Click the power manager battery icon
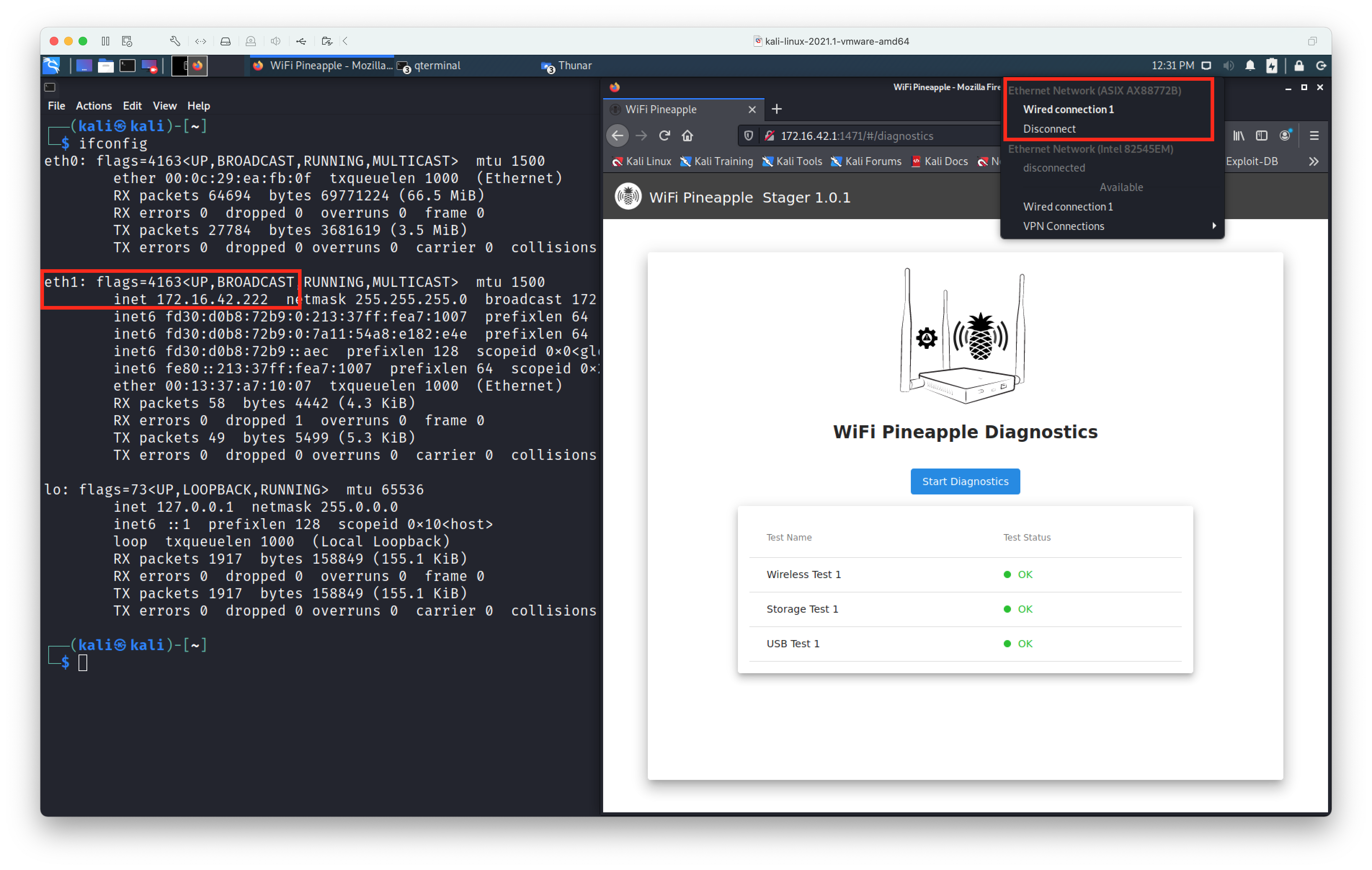The image size is (1372, 870). point(1272,66)
